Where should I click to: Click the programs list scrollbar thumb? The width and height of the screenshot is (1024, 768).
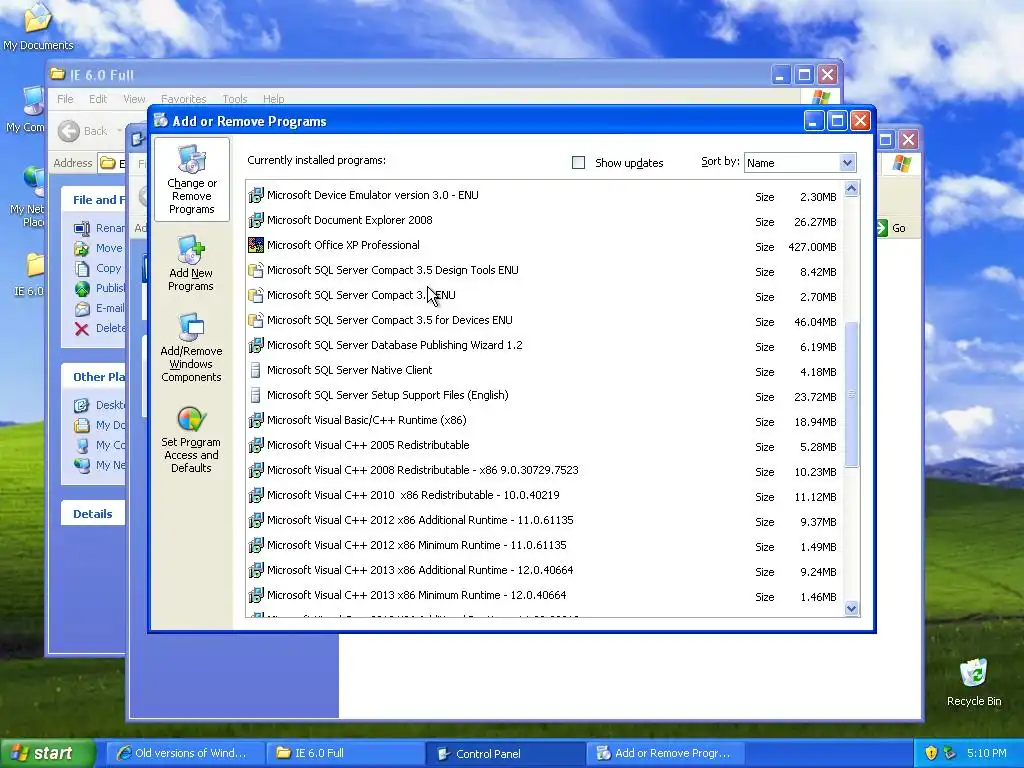tap(851, 394)
